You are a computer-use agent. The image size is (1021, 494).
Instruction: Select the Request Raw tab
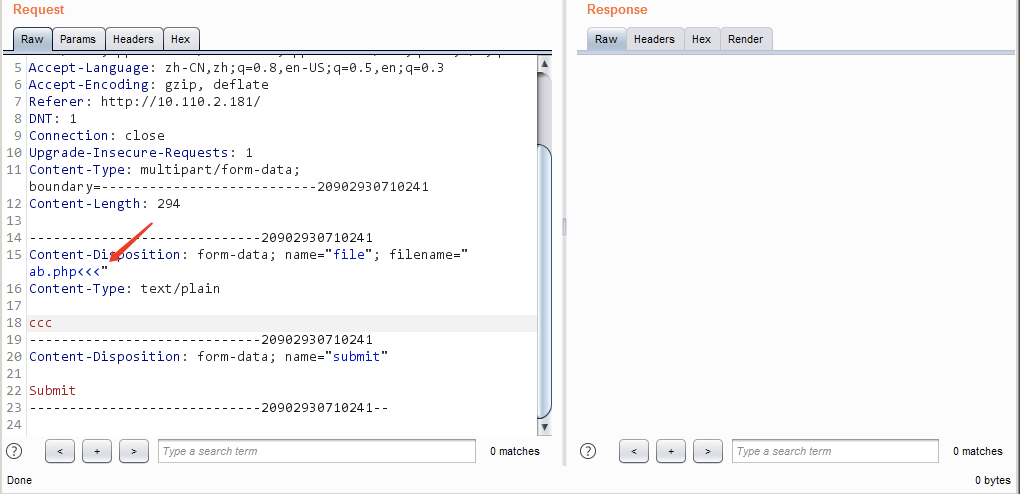click(32, 39)
